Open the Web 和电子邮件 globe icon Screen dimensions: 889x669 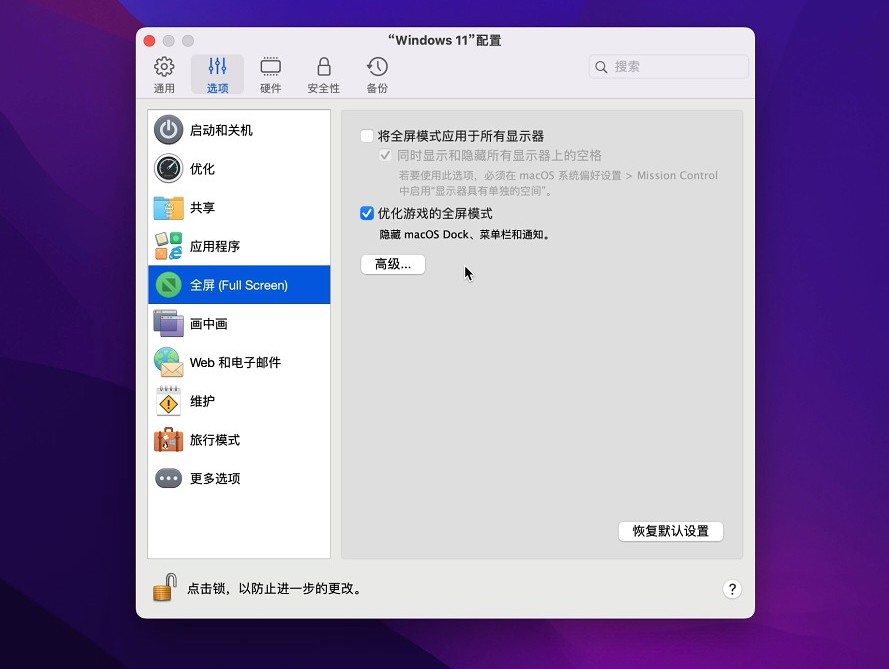(x=168, y=362)
